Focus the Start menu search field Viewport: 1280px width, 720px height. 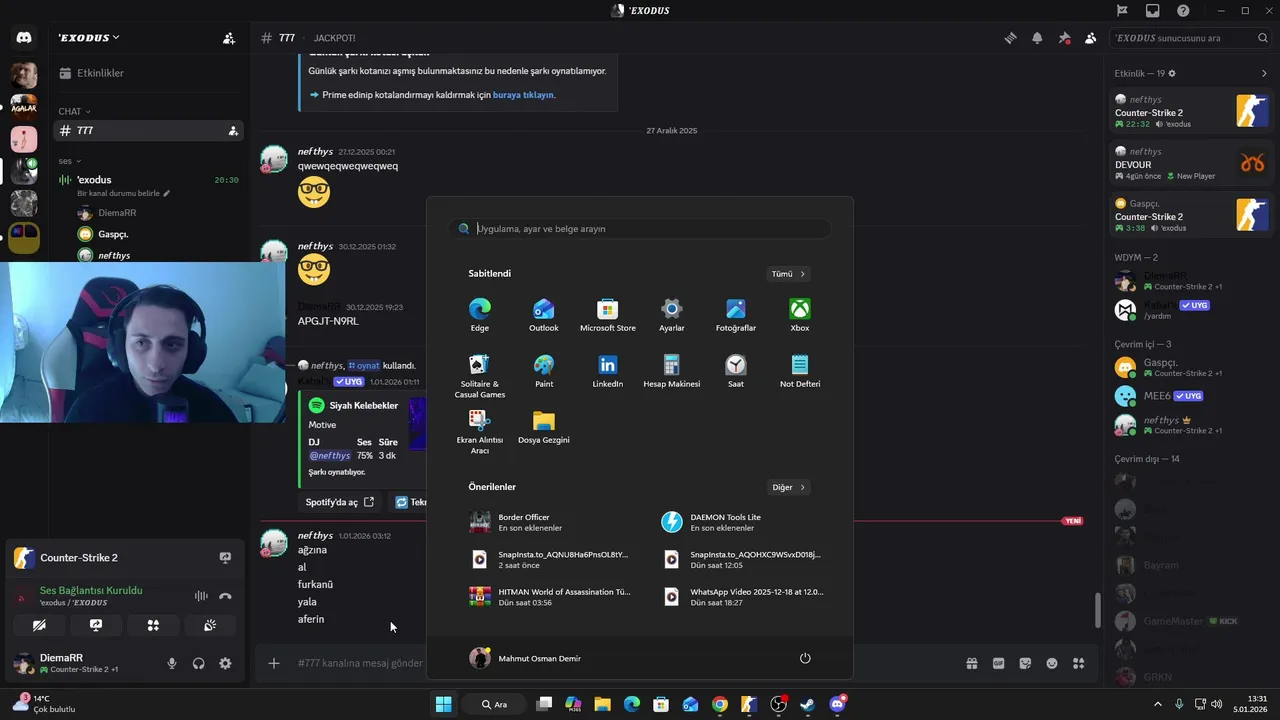pos(640,229)
